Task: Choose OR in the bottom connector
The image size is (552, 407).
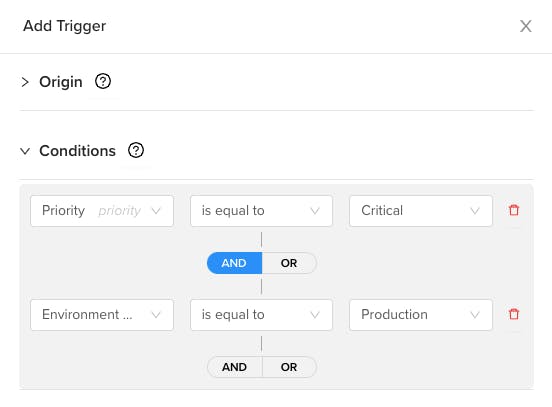Action: pos(289,367)
